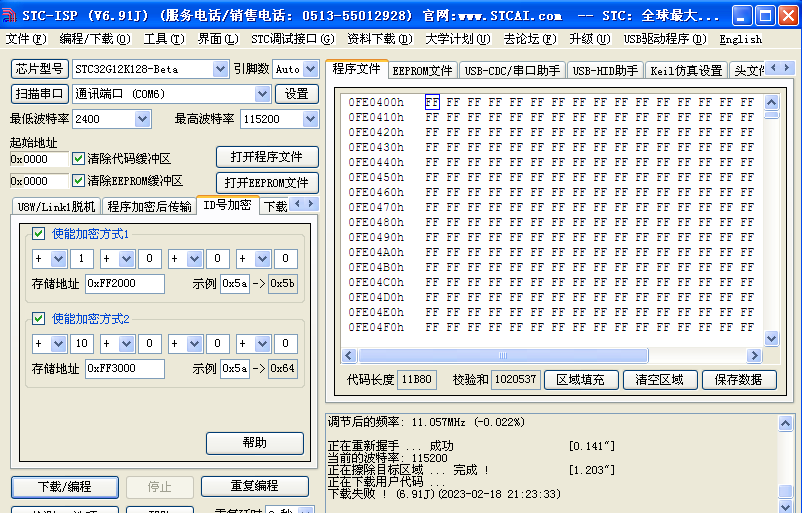Click 帮助 button in ID encryption panel

[255, 443]
